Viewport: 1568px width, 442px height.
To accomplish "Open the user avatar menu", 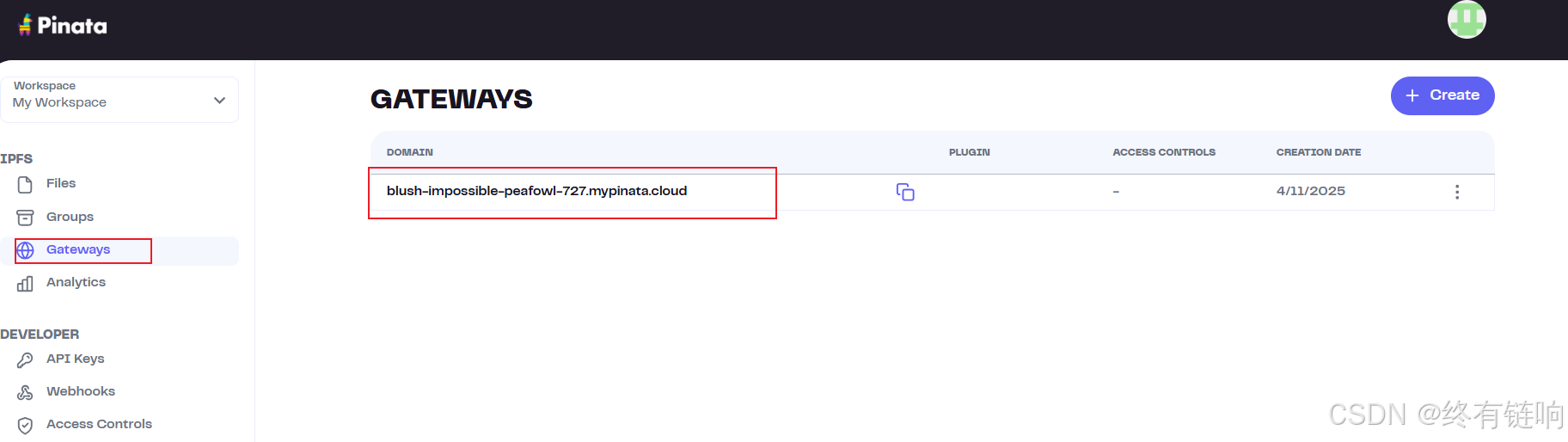I will click(1467, 19).
